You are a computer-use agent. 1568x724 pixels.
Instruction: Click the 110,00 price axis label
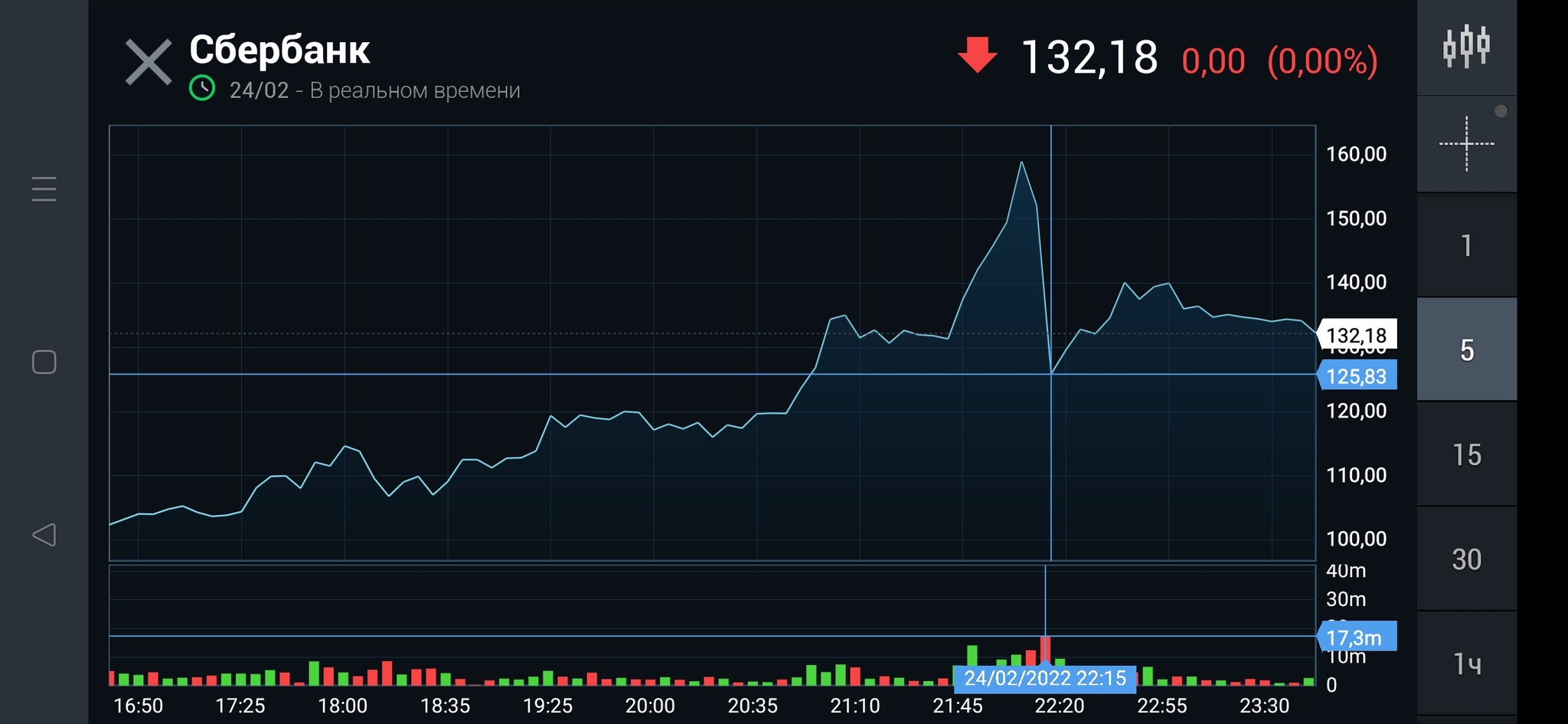click(x=1356, y=475)
